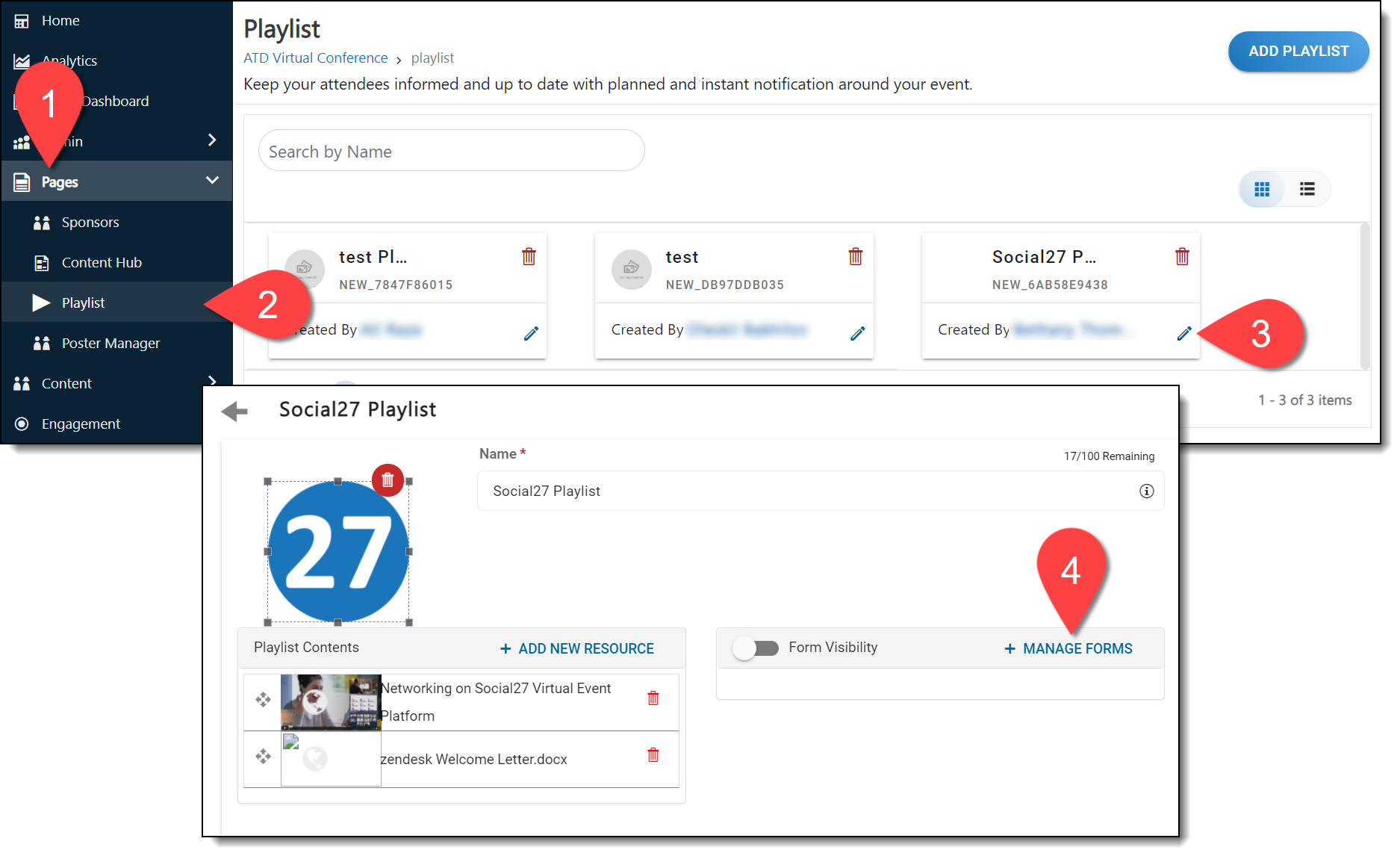The width and height of the screenshot is (1400, 856).
Task: Expand the Admin sidebar chevron
Action: [x=212, y=140]
